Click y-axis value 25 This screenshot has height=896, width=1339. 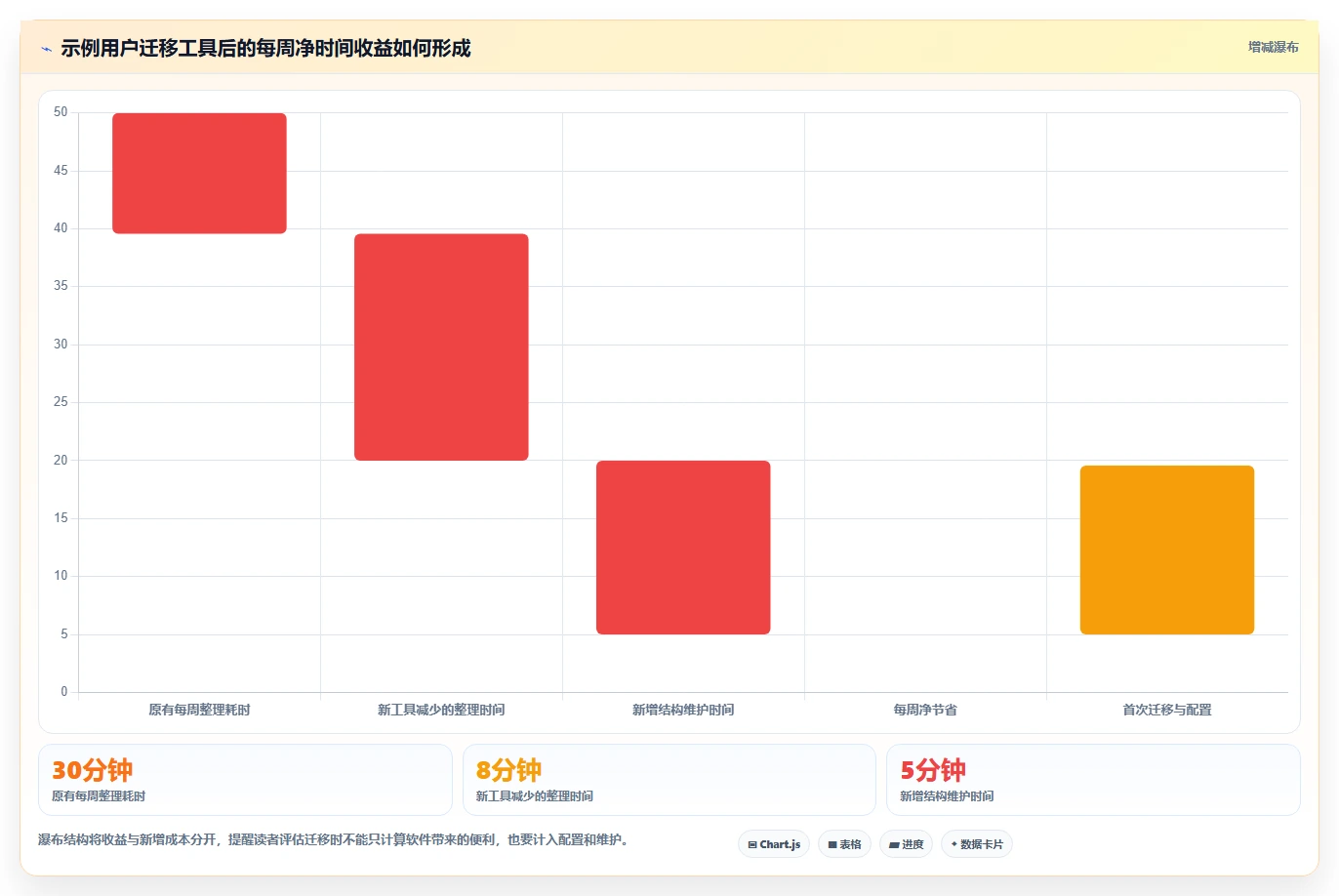click(x=61, y=402)
